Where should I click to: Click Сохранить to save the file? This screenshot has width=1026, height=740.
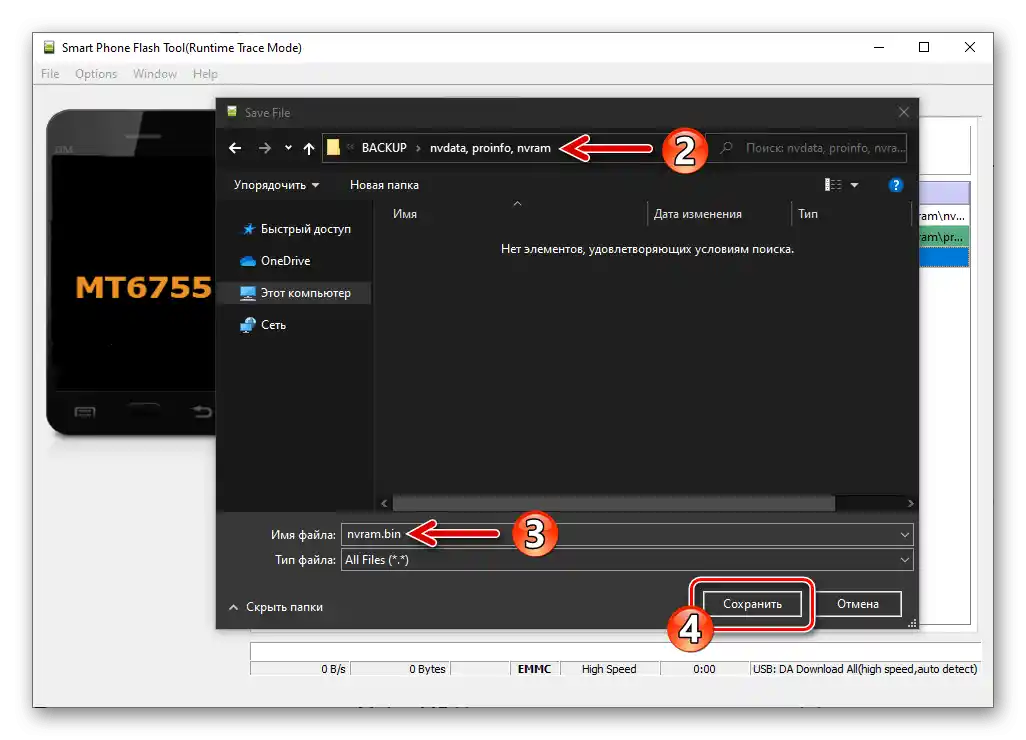(752, 604)
